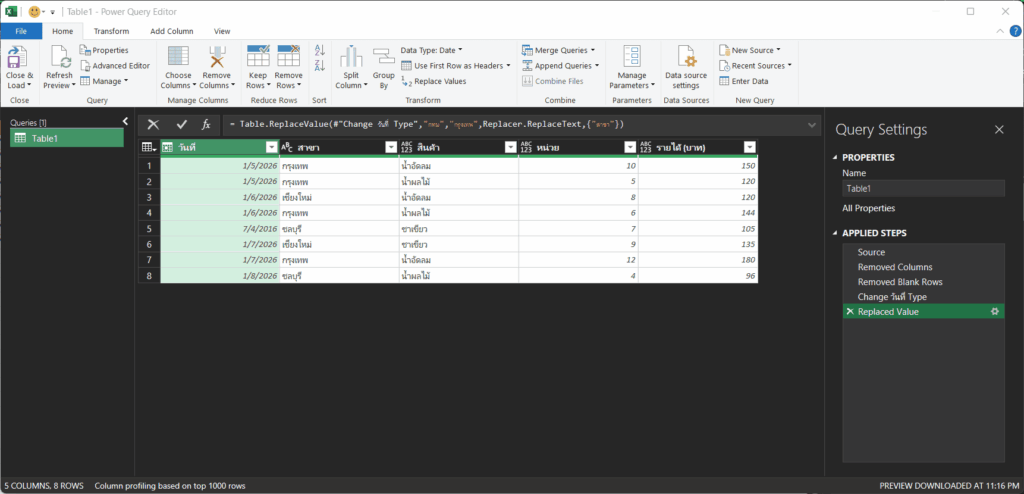Switch to the View tab
Viewport: 1024px width, 494px height.
[222, 31]
